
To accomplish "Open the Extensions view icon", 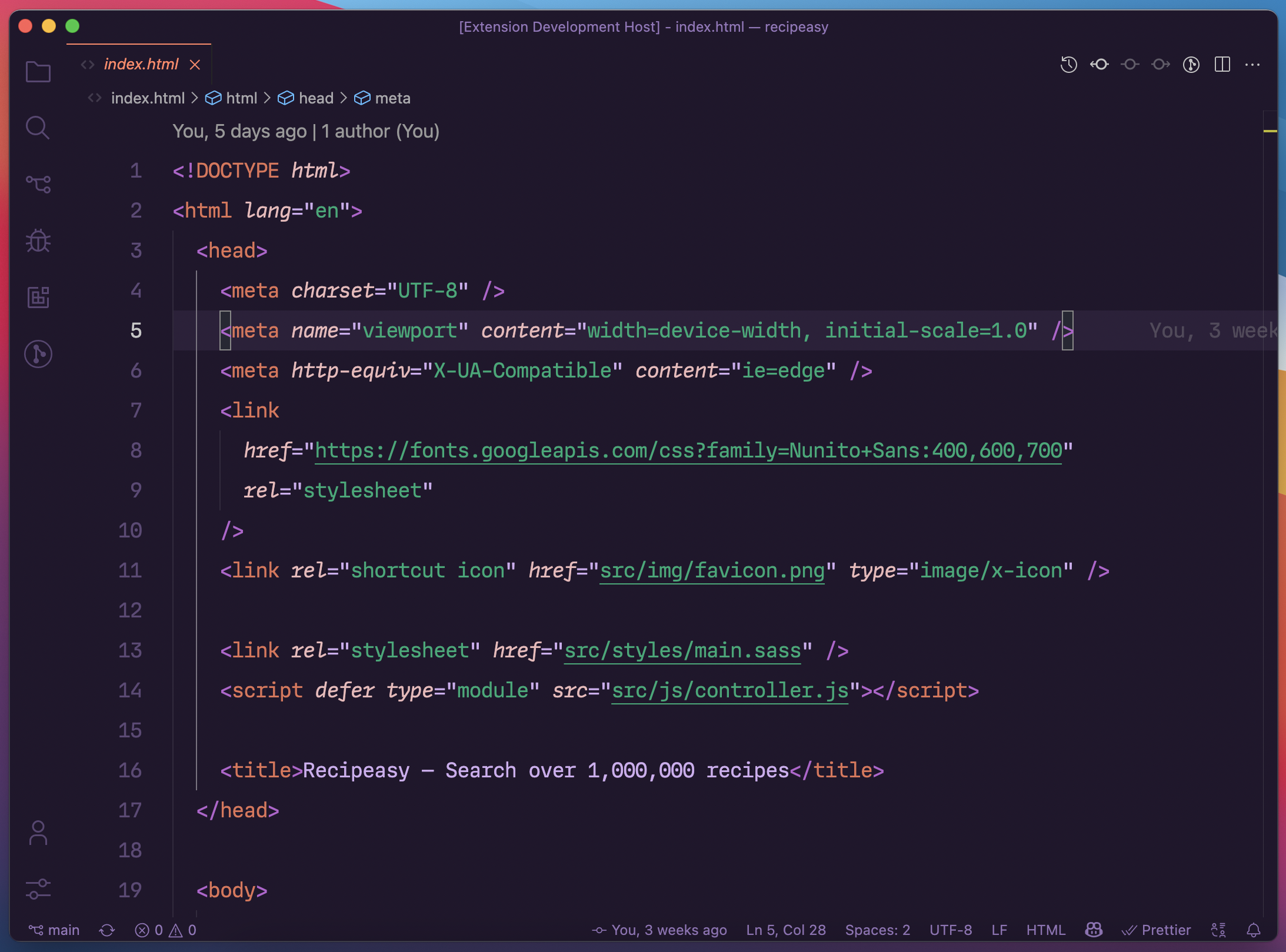I will pyautogui.click(x=38, y=297).
